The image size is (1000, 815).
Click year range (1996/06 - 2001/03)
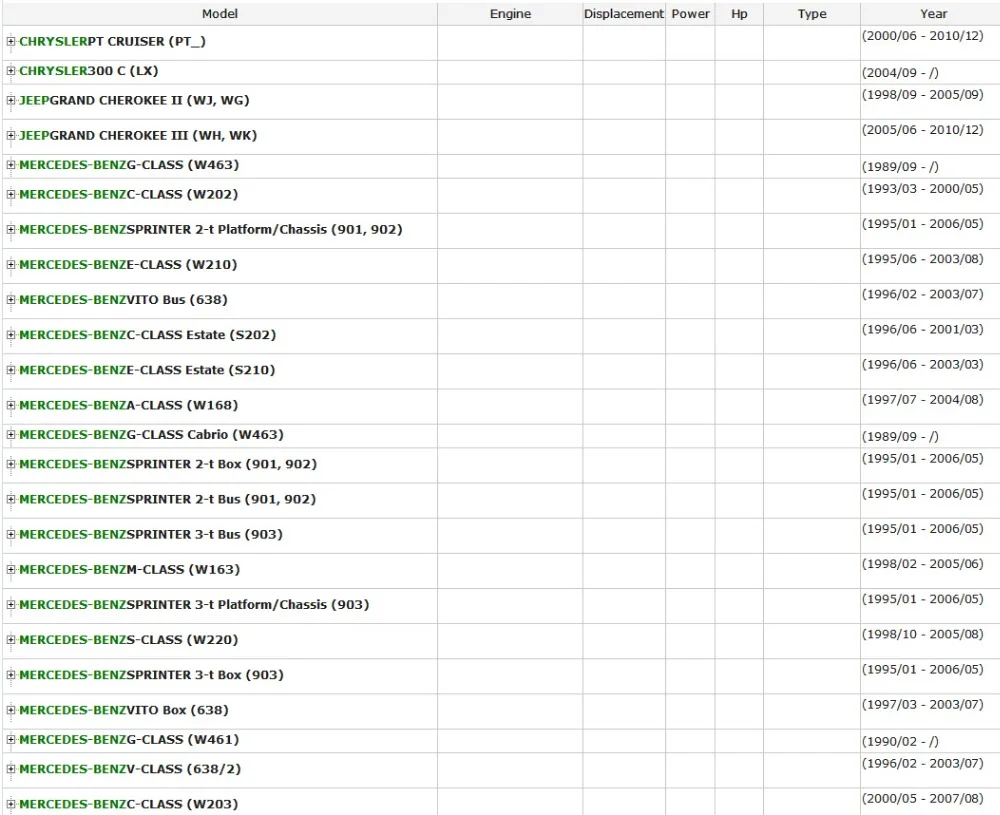[922, 329]
